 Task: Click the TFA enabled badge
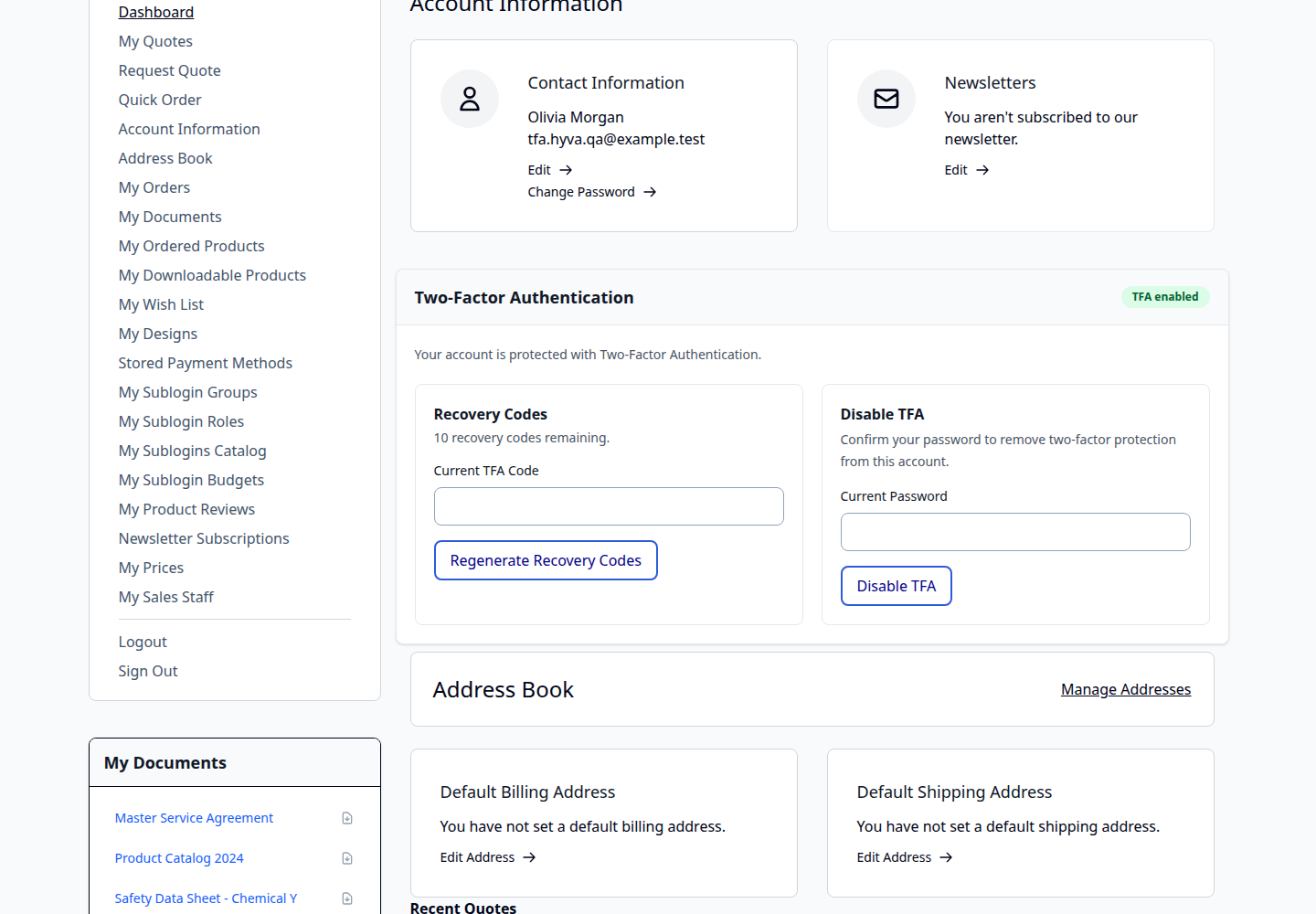tap(1165, 297)
